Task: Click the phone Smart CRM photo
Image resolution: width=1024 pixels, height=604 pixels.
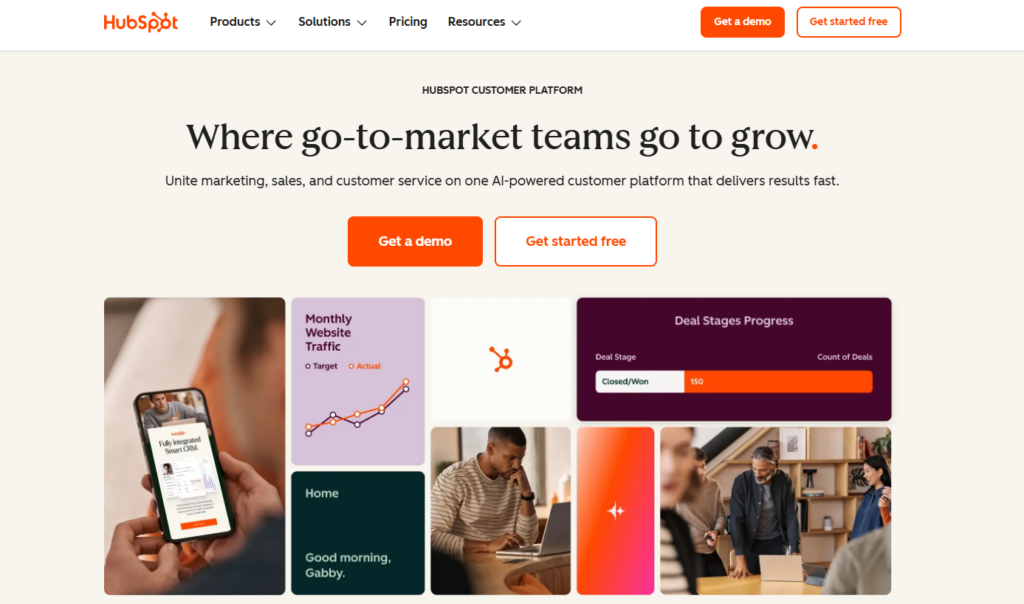Action: (195, 446)
